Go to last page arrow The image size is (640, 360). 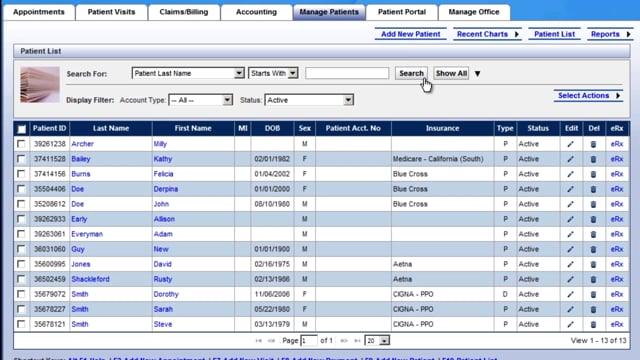[357, 340]
